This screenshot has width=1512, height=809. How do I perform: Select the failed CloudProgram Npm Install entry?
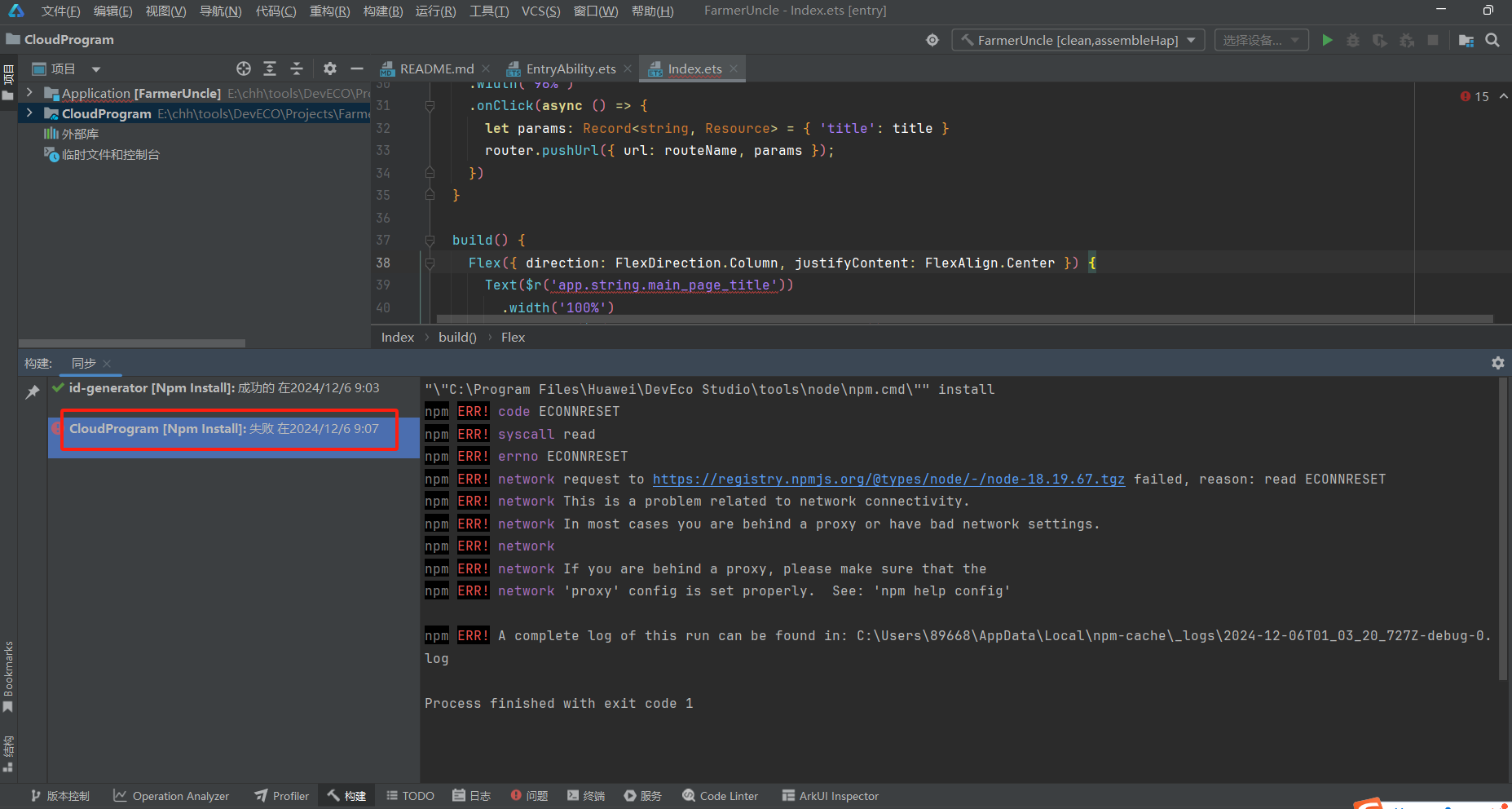(x=223, y=429)
